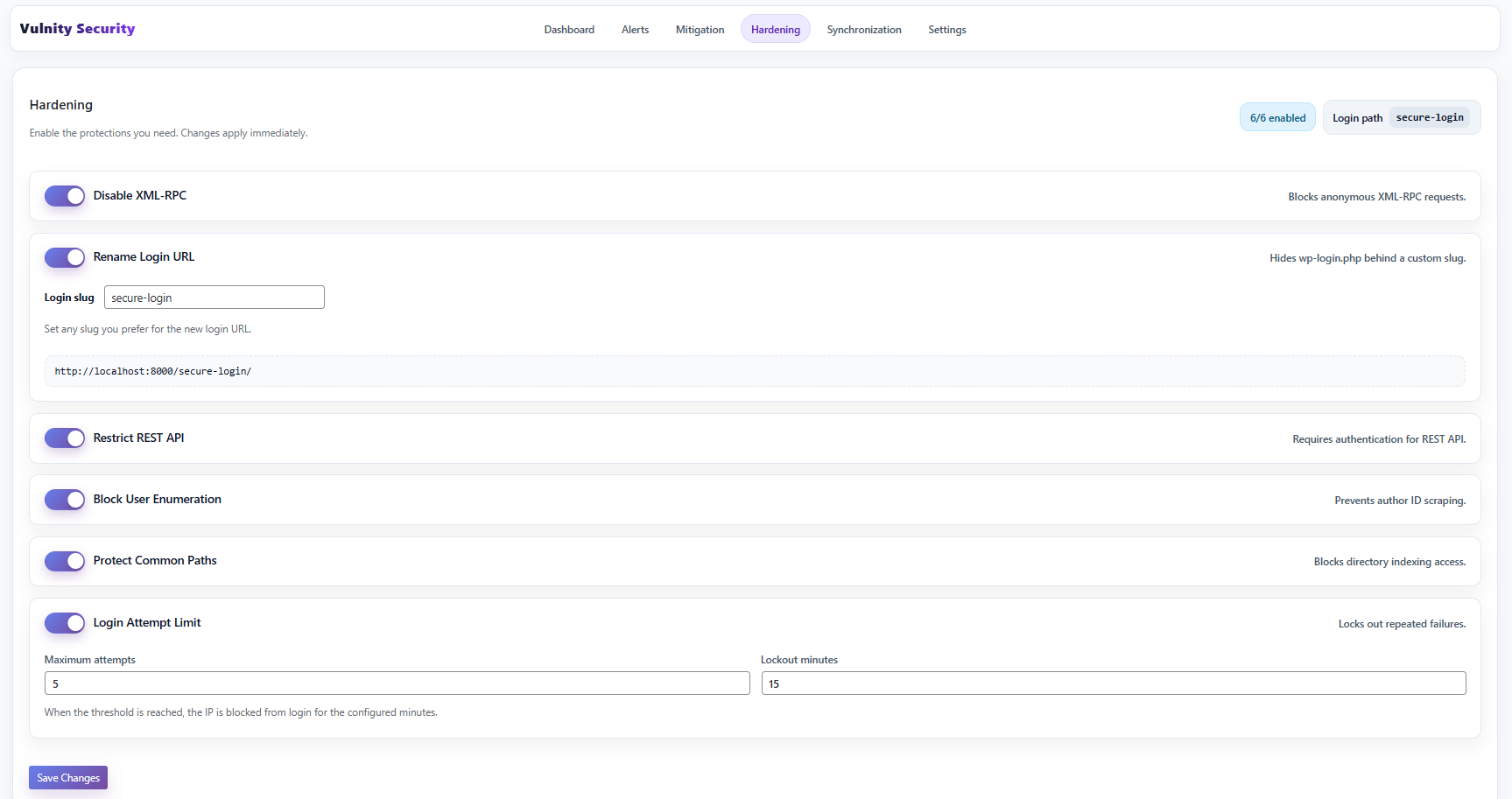Click the Restrict REST API label
Viewport: 1512px width, 799px height.
(139, 438)
